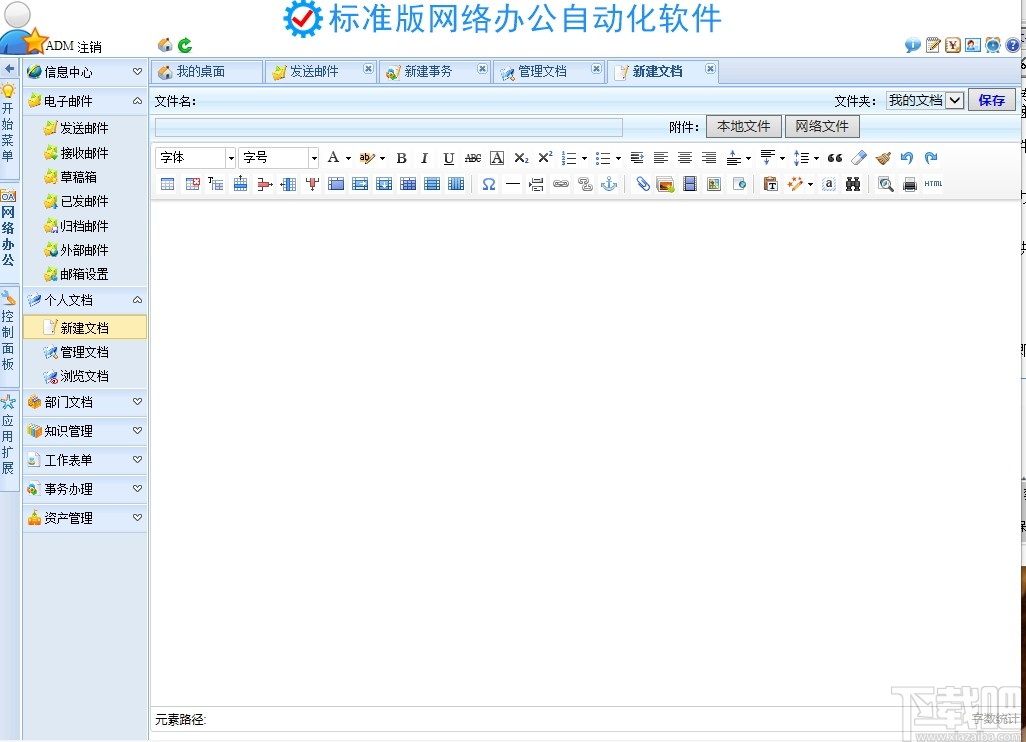Open the 字体 font family dropdown
1026x742 pixels.
click(x=195, y=157)
